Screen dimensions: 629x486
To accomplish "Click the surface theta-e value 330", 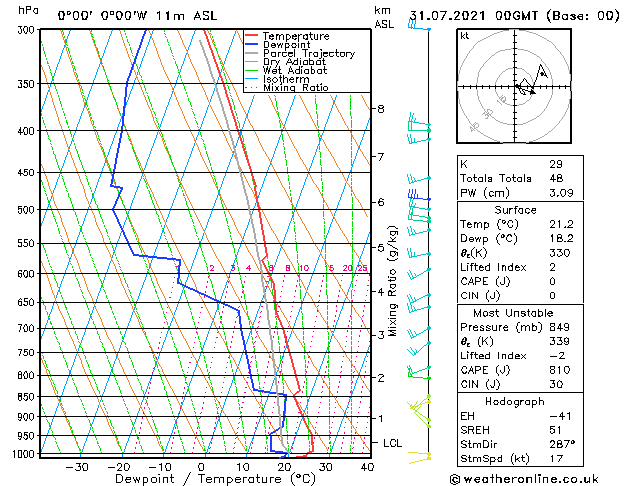I will pyautogui.click(x=560, y=253).
